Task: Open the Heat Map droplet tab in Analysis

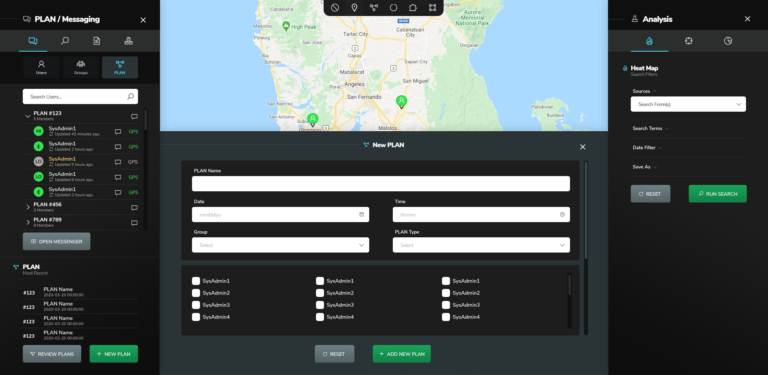Action: tap(649, 41)
